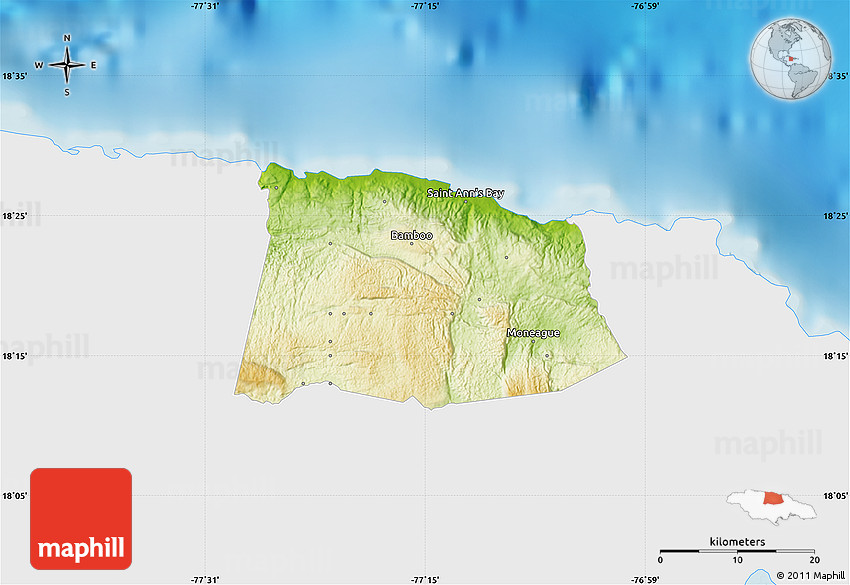Viewport: 850px width, 585px height.
Task: Click the -76°59' longitude label at bottom
Action: point(645,579)
